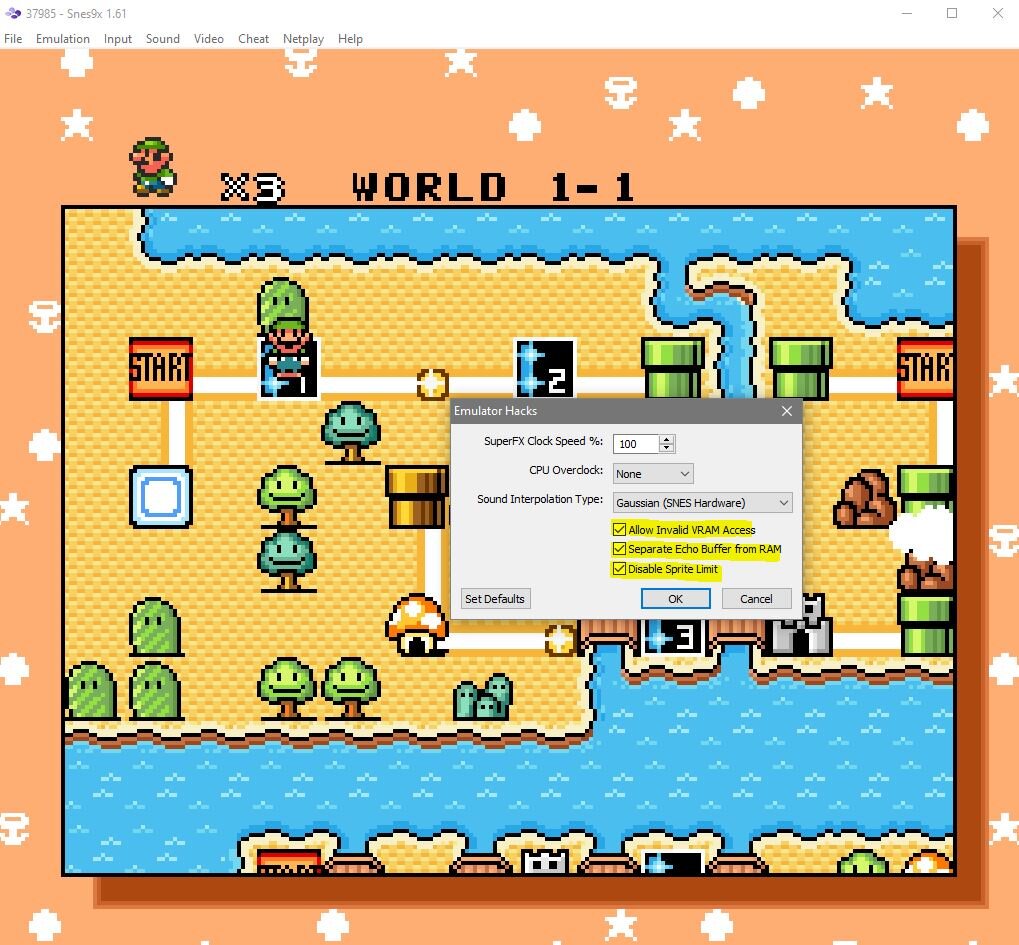Open the Emulation menu
This screenshot has height=945, width=1019.
pos(62,39)
